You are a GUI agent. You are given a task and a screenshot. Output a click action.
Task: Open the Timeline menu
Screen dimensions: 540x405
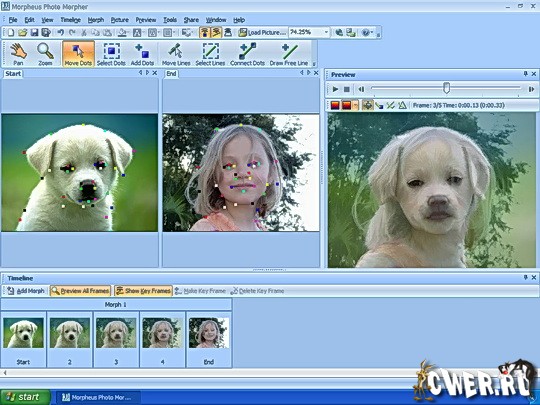[x=71, y=20]
